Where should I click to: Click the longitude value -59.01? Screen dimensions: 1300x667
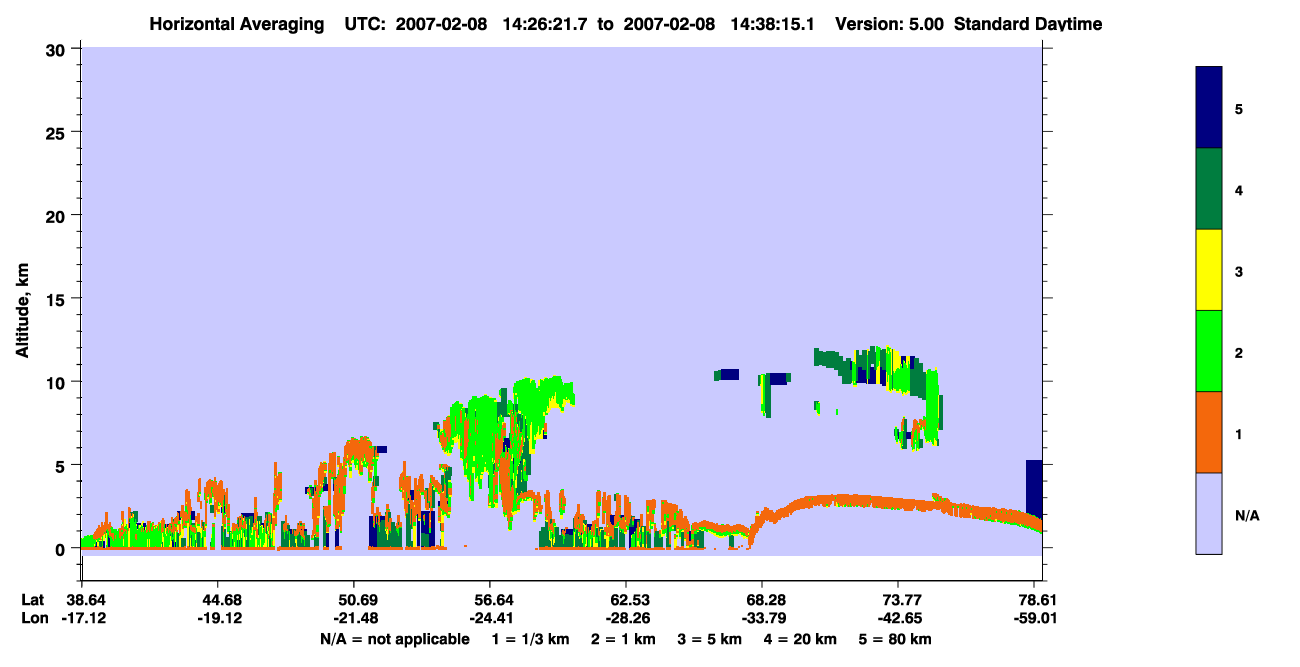(1034, 618)
